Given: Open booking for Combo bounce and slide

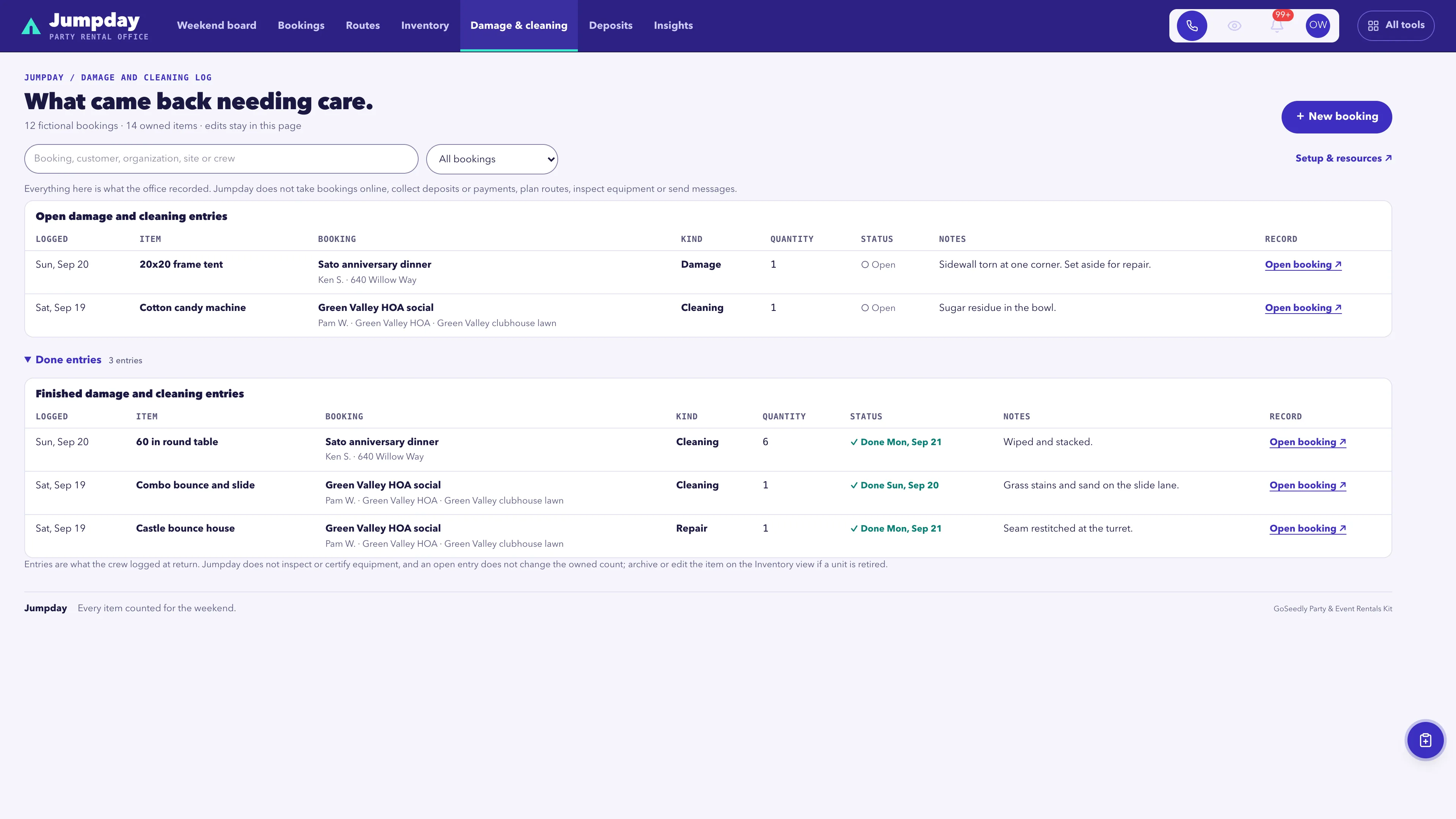Looking at the screenshot, I should tap(1307, 485).
